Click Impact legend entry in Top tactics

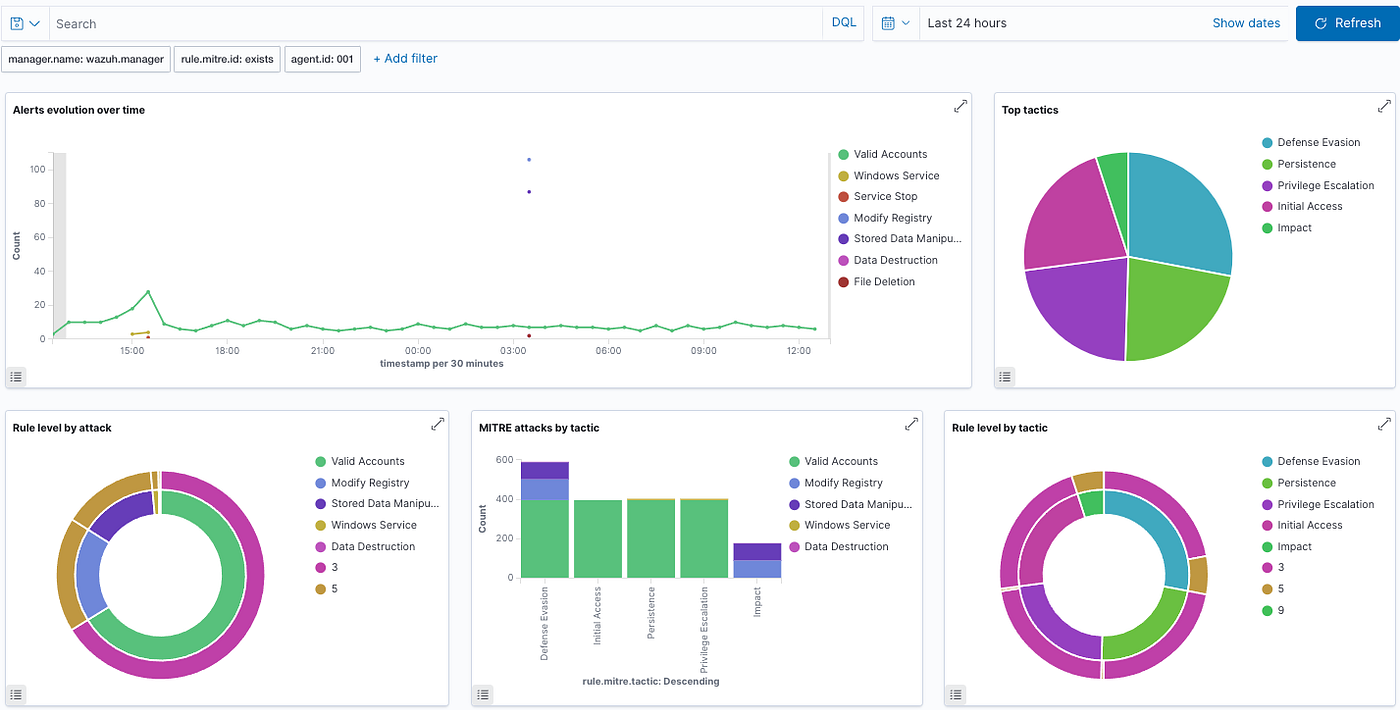click(x=1286, y=228)
